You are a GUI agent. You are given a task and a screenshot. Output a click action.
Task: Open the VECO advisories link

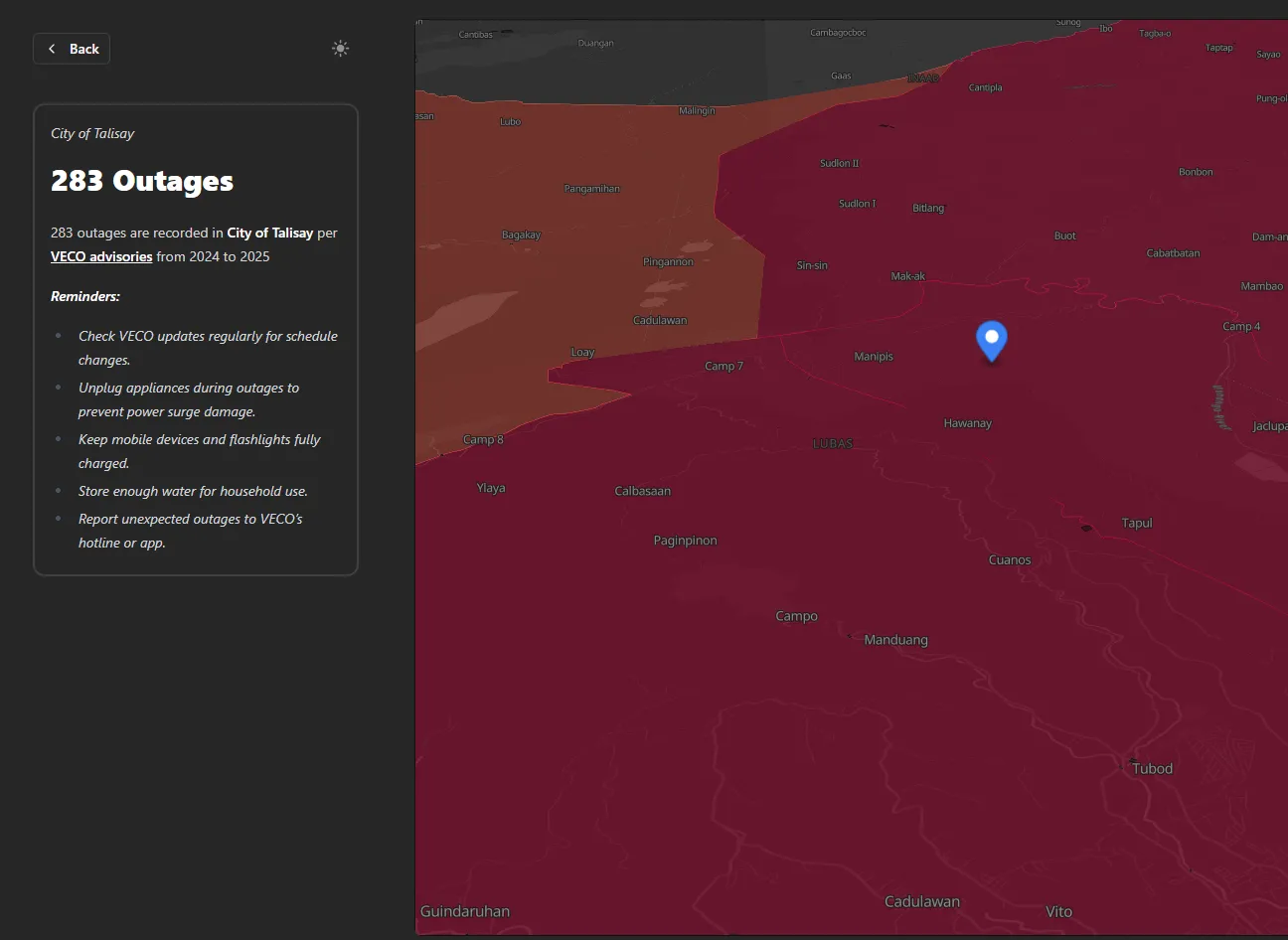(101, 256)
